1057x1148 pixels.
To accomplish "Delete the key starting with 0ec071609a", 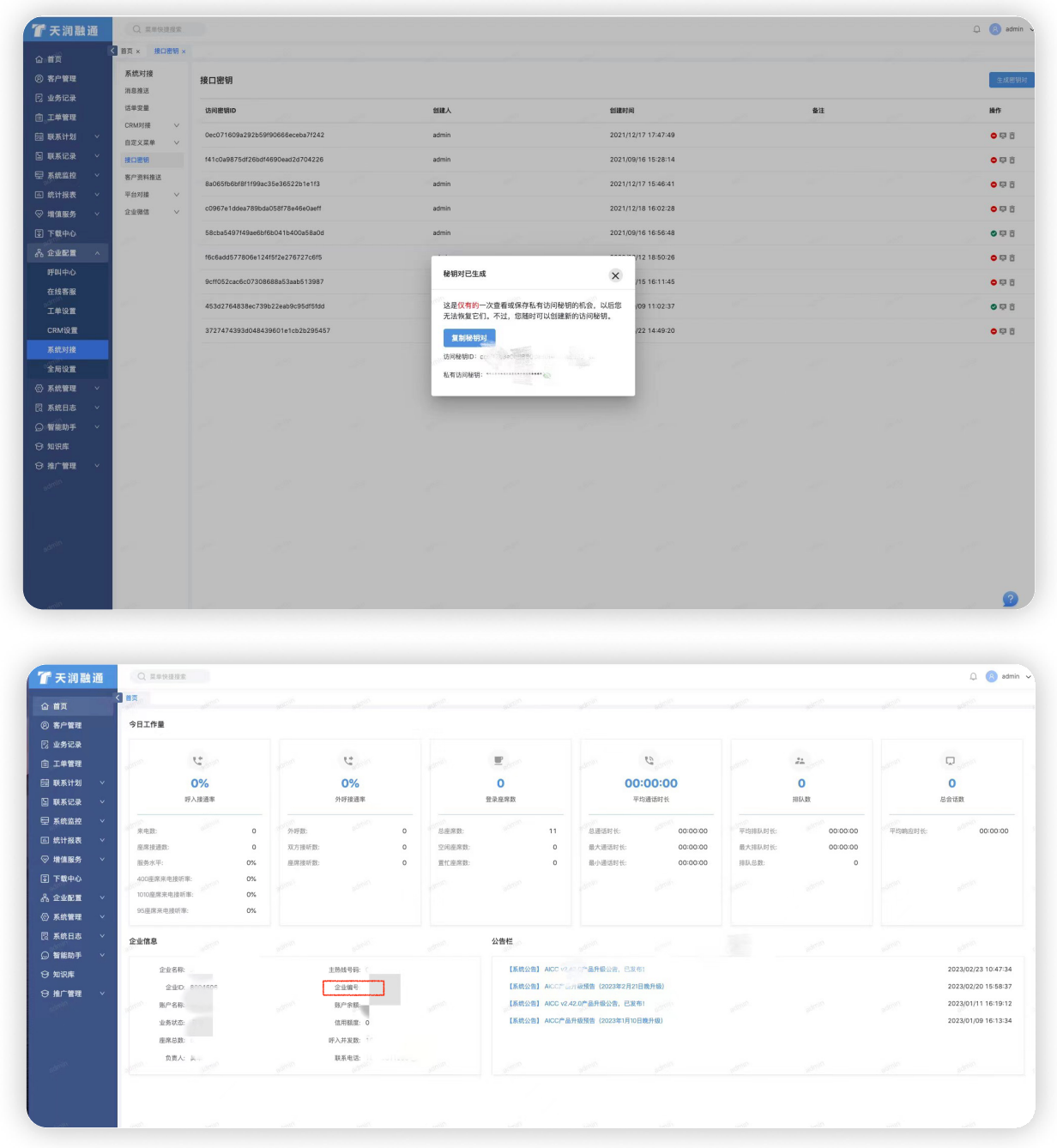I will pyautogui.click(x=1012, y=136).
